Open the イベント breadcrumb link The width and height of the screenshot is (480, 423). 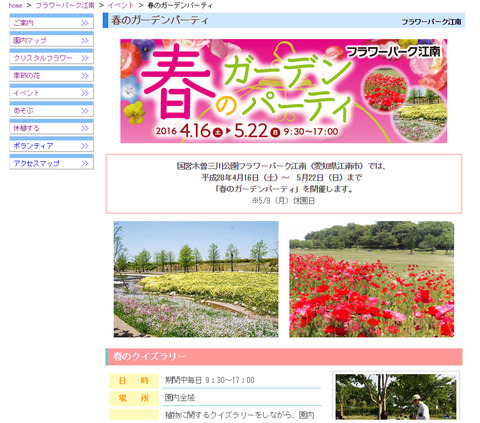(x=121, y=5)
